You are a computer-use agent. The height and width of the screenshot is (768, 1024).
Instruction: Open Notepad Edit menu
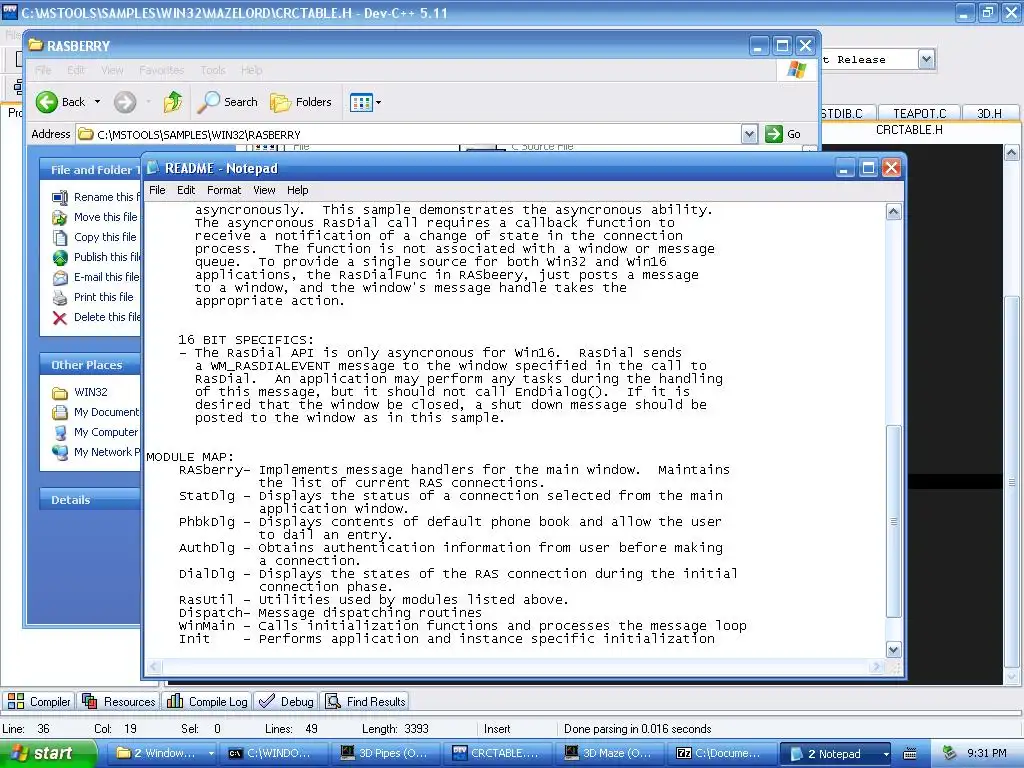click(185, 190)
